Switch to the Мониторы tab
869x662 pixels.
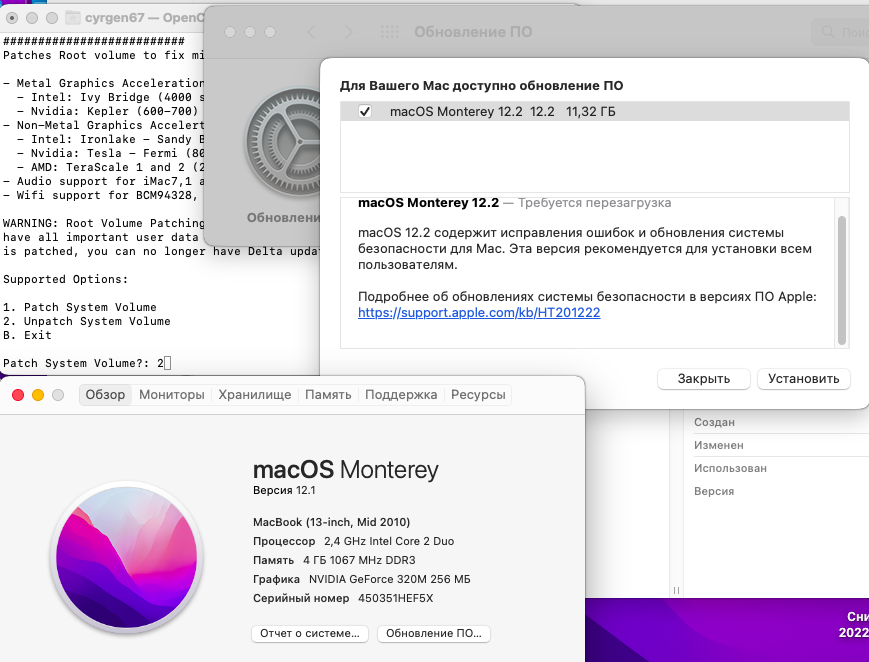[x=172, y=395]
